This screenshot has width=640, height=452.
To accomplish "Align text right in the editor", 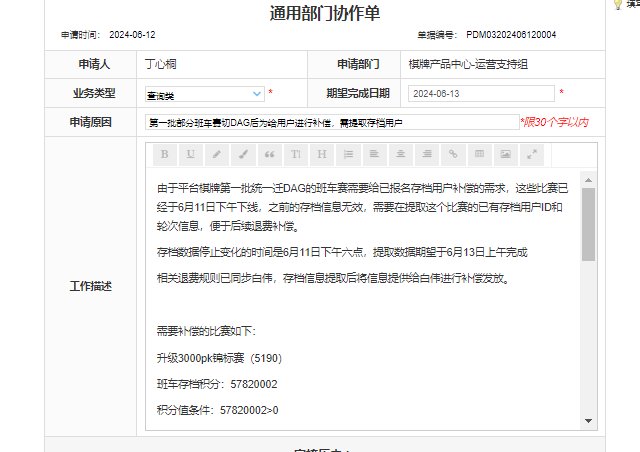I will tap(427, 154).
